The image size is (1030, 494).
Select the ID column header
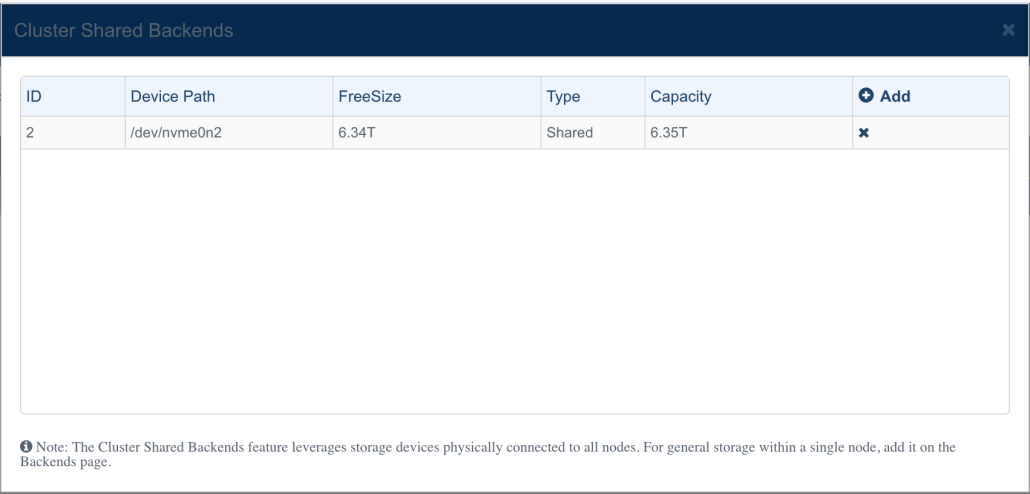(x=73, y=97)
